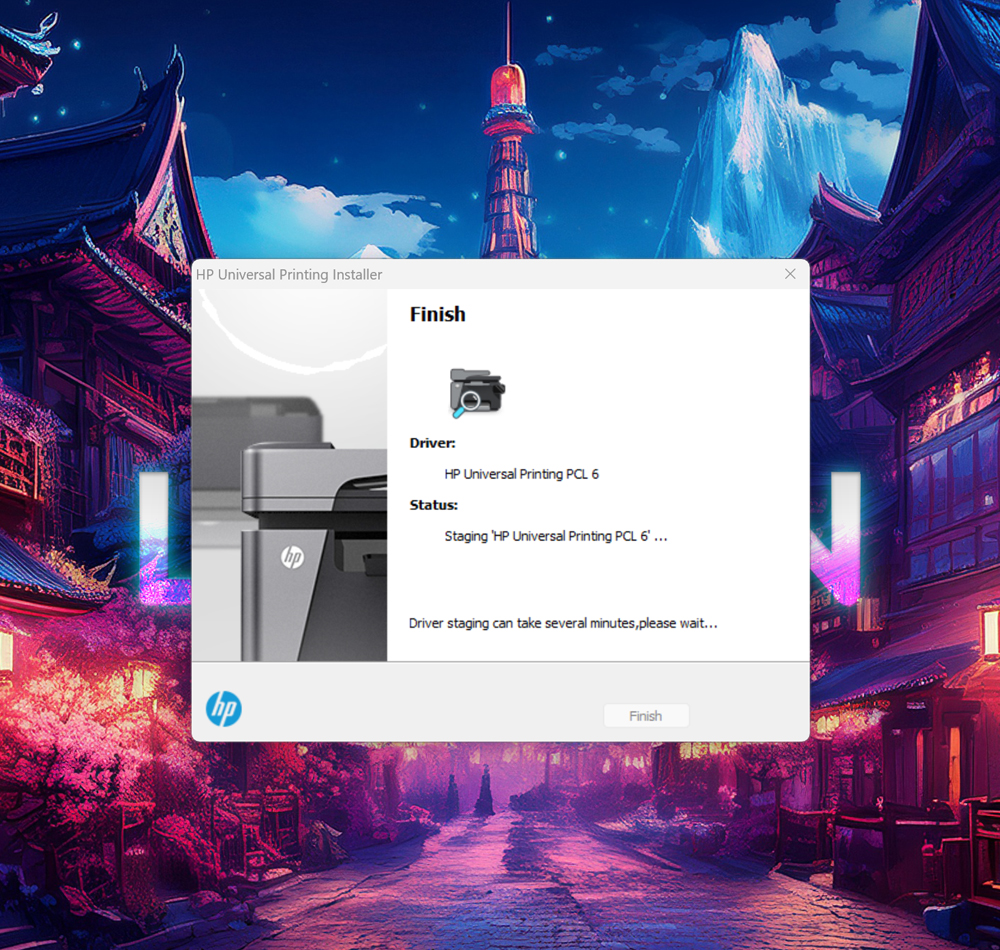
Task: Click the staging status message text
Action: [x=555, y=536]
